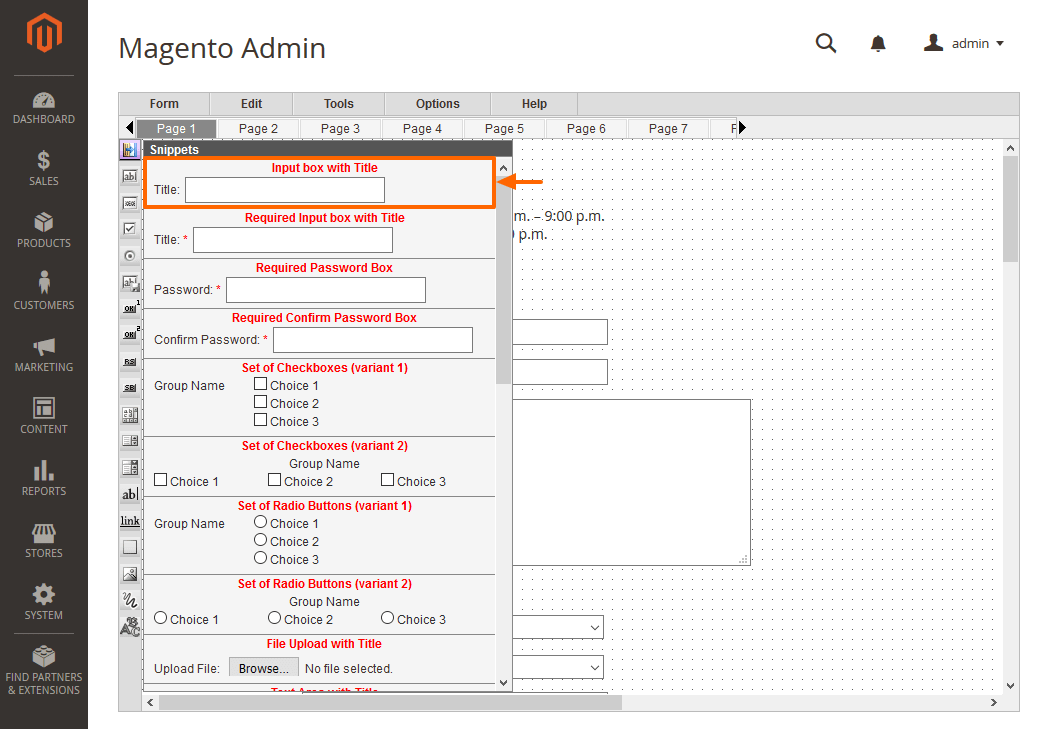1048x729 pixels.
Task: Select the image element tool
Action: (x=130, y=573)
